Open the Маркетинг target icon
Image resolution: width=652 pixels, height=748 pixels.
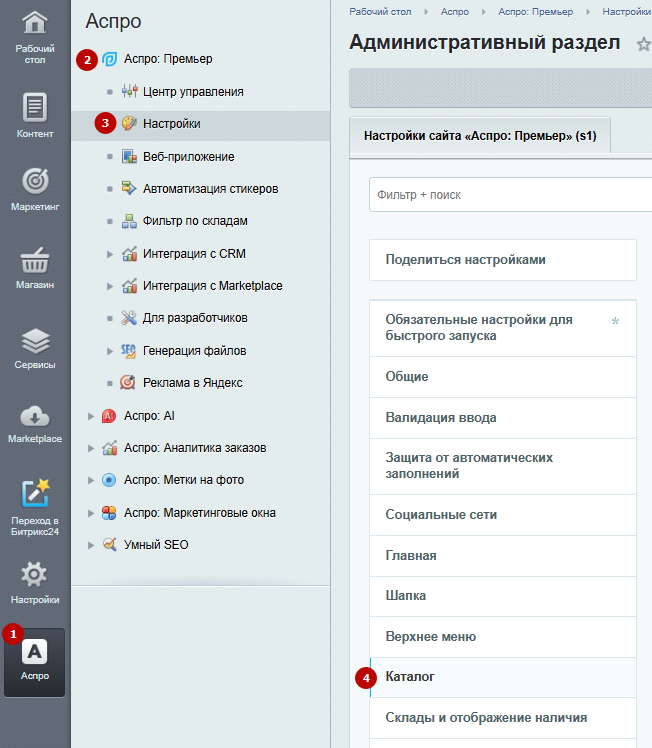point(35,181)
